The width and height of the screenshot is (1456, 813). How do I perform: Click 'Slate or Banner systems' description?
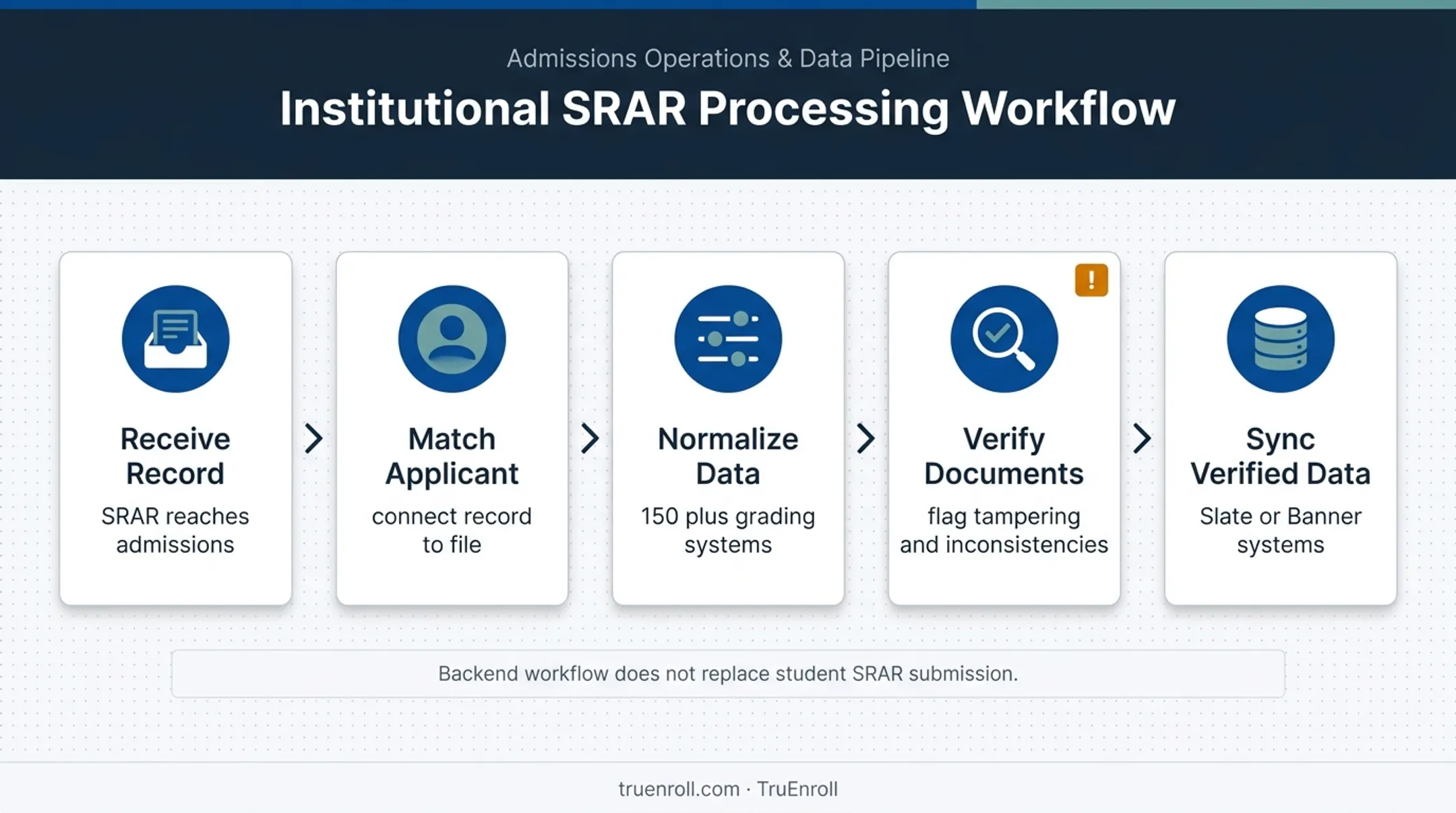[1280, 531]
